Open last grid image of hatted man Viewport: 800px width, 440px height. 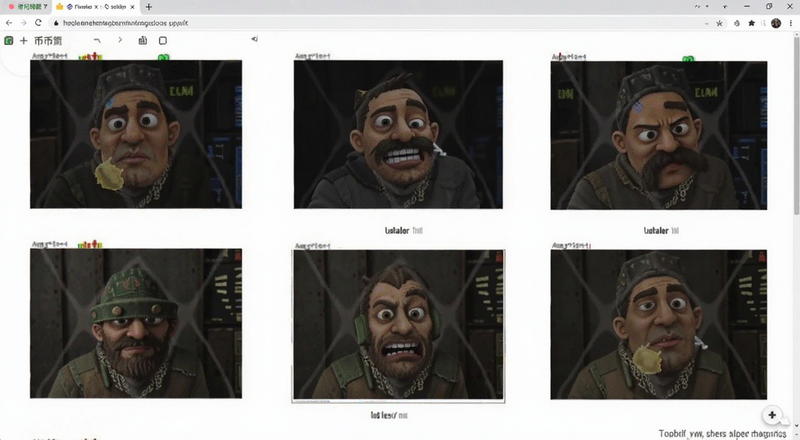pos(658,324)
